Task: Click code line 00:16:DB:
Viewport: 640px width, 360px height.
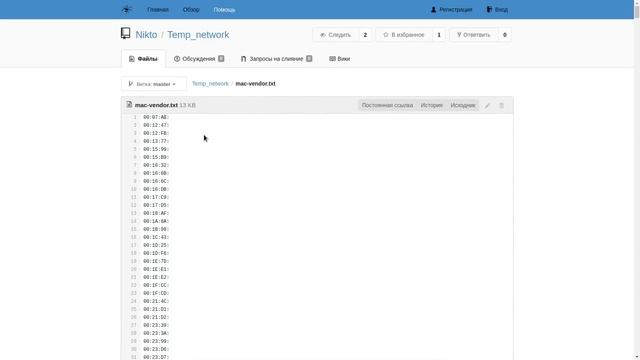Action: pyautogui.click(x=156, y=189)
